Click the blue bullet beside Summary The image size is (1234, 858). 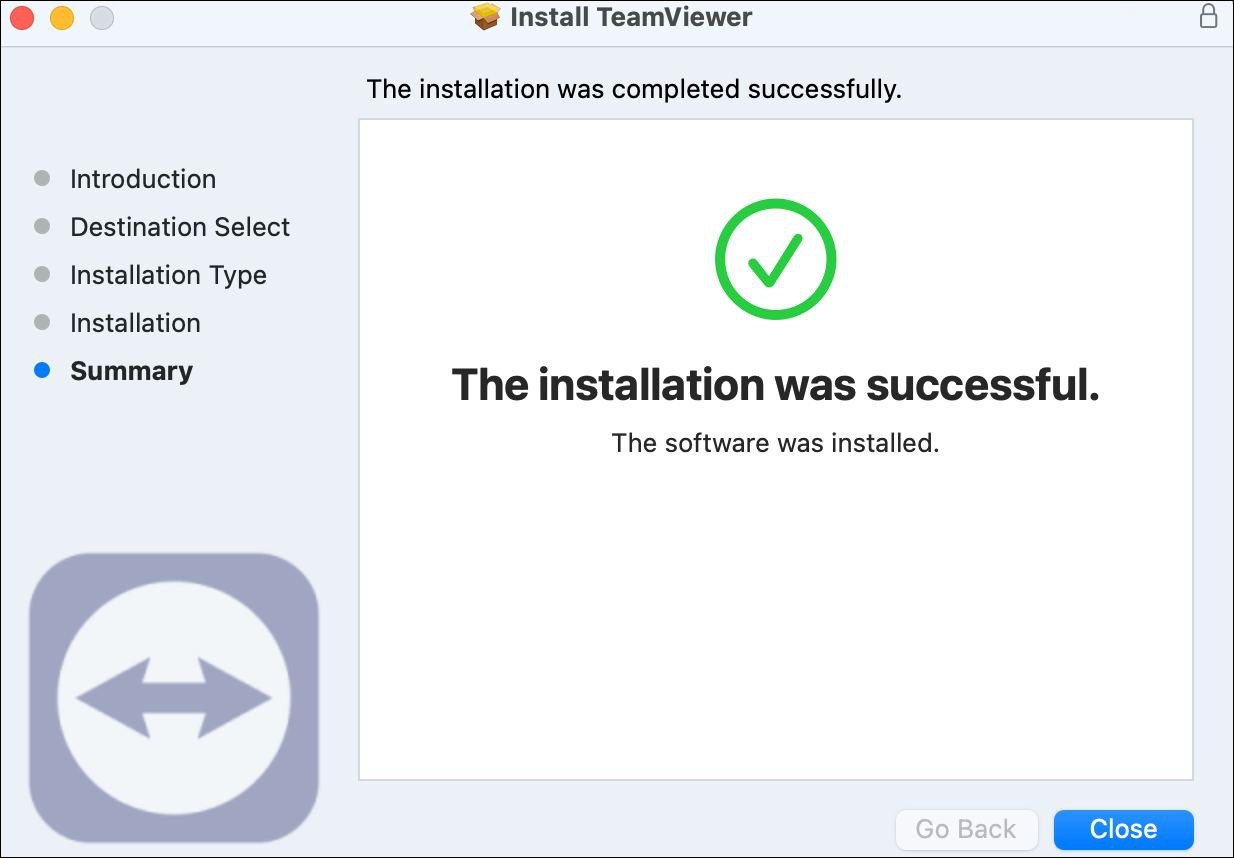point(42,370)
